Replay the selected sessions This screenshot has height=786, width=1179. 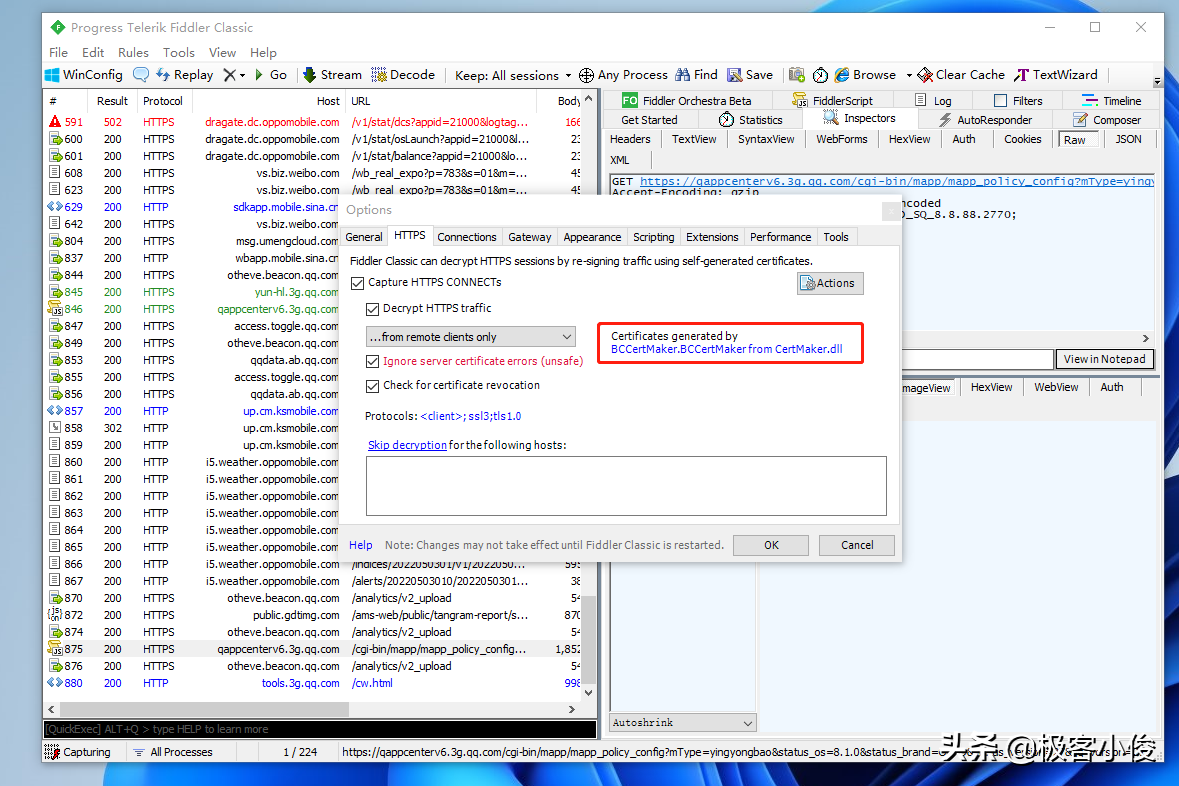(184, 75)
